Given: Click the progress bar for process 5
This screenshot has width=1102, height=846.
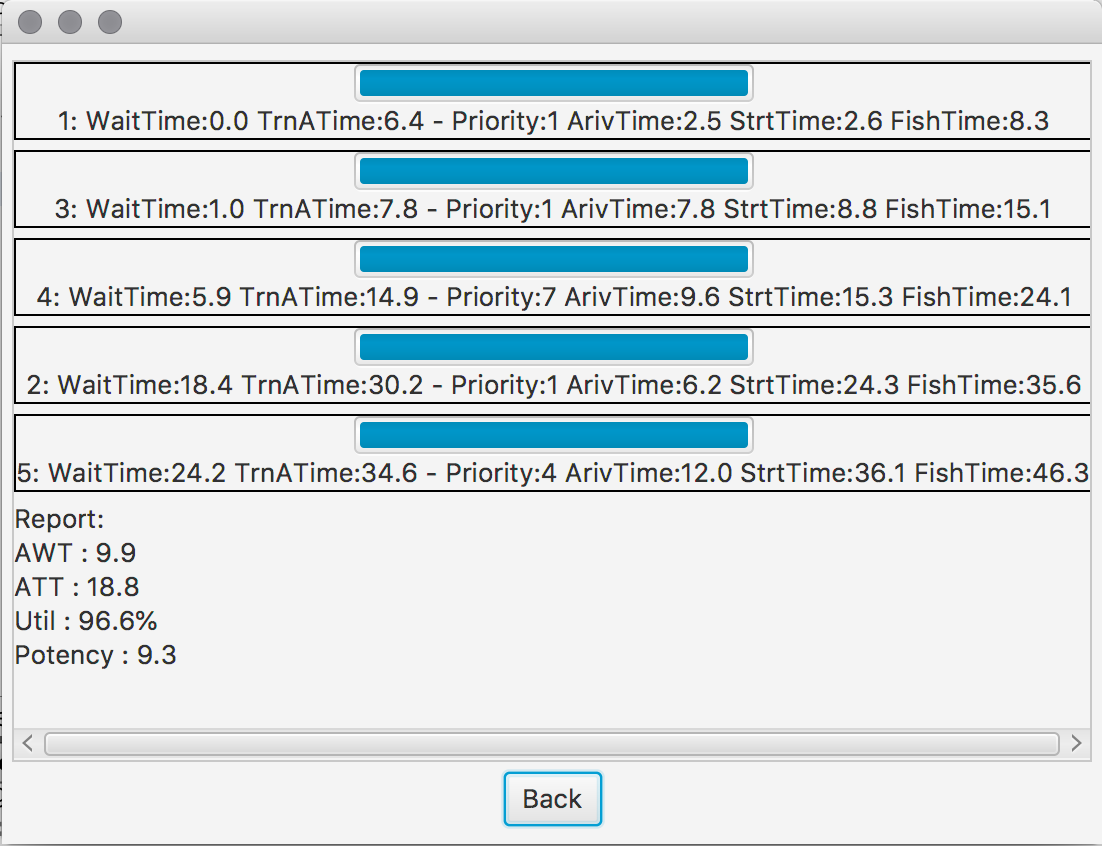Looking at the screenshot, I should pyautogui.click(x=554, y=435).
